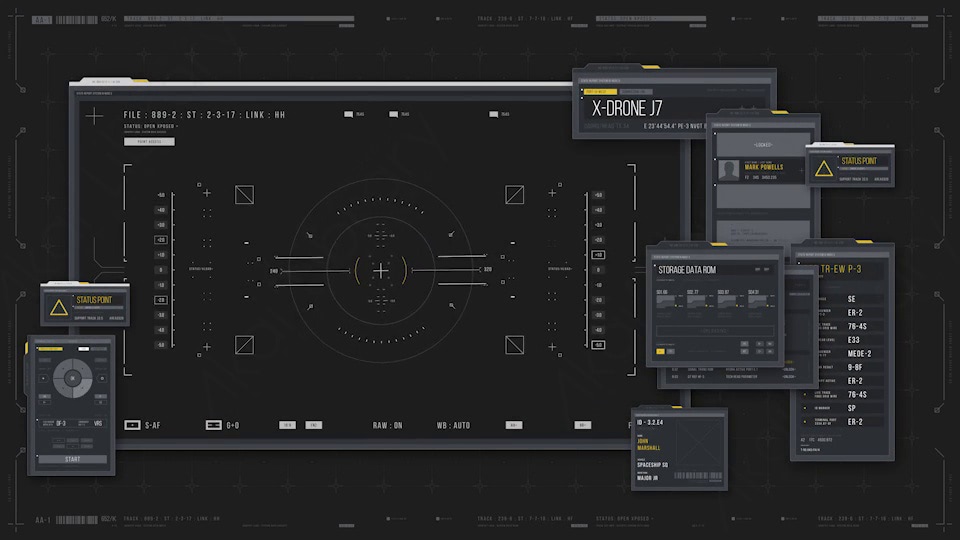Click the START button in the control pad panel
Screen dimensions: 960x540
pyautogui.click(x=72, y=459)
